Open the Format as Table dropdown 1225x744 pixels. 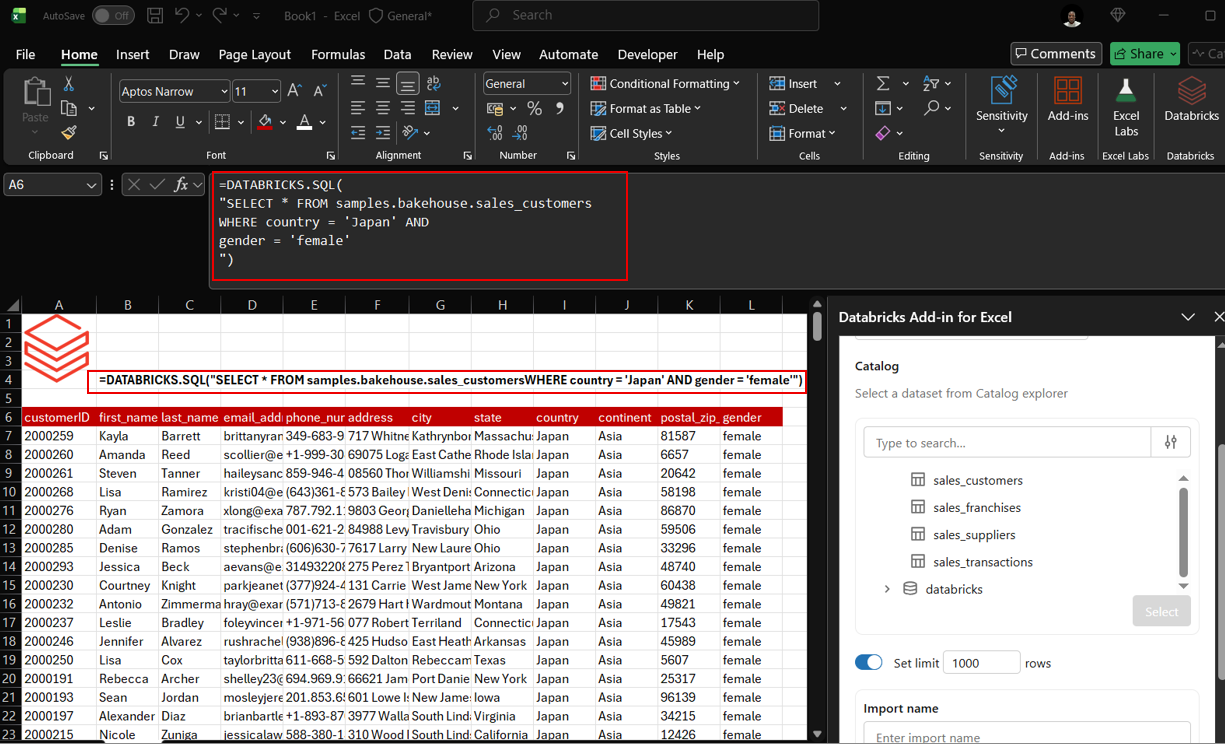(646, 108)
